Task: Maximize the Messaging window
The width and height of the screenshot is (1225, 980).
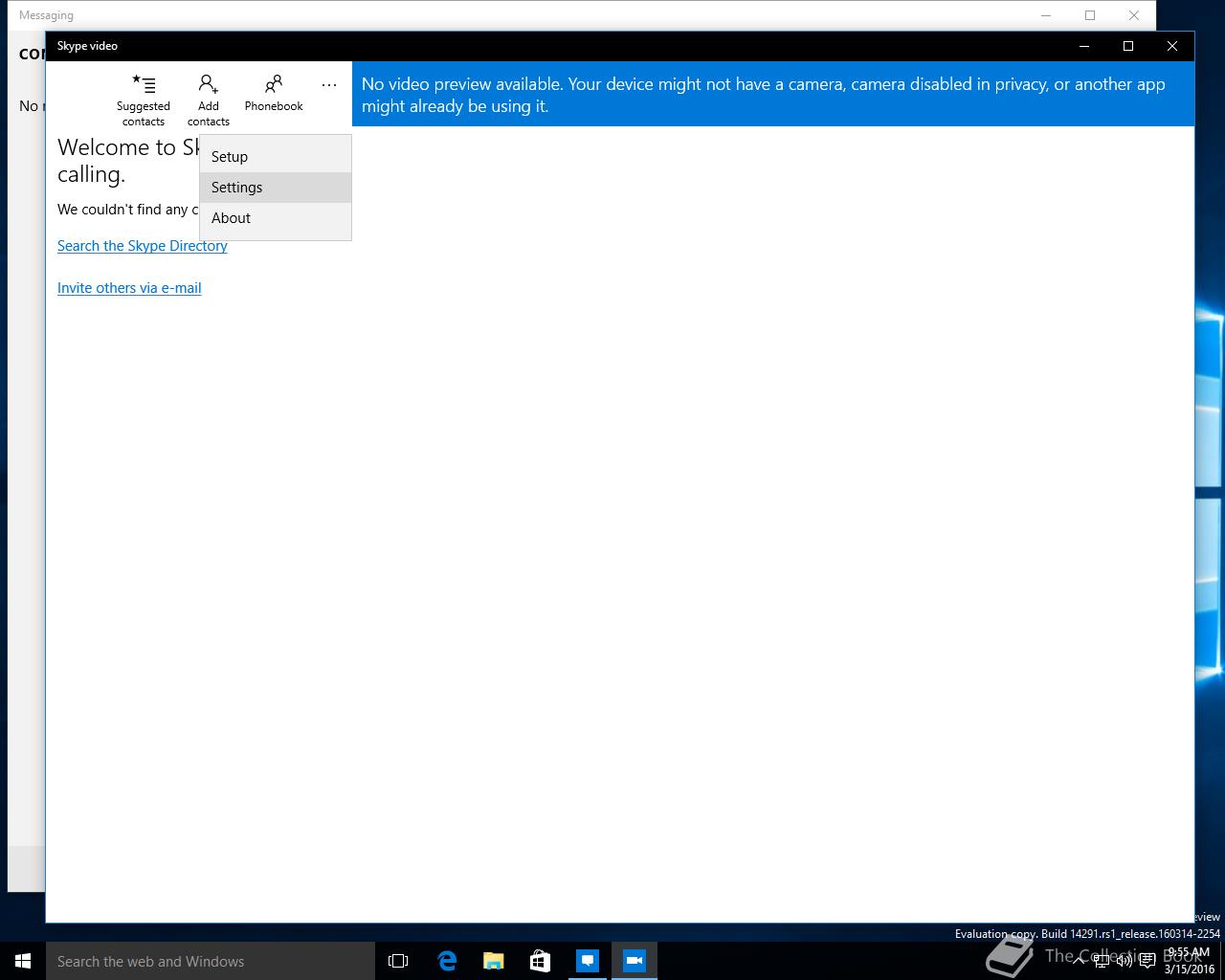Action: [1090, 15]
